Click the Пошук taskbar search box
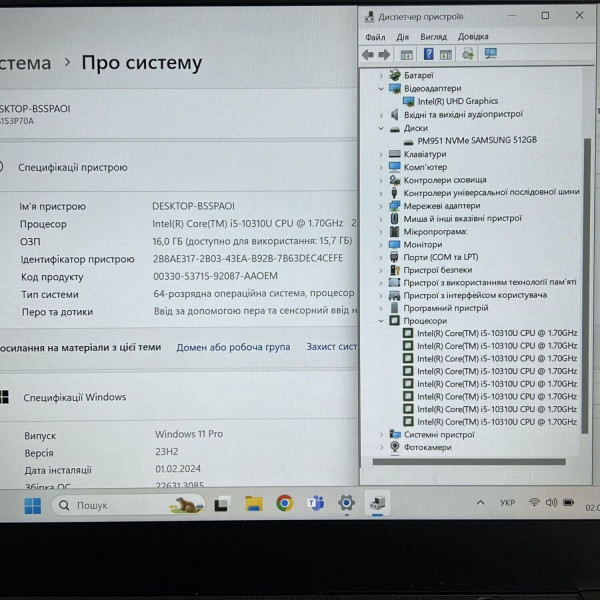 pos(128,505)
